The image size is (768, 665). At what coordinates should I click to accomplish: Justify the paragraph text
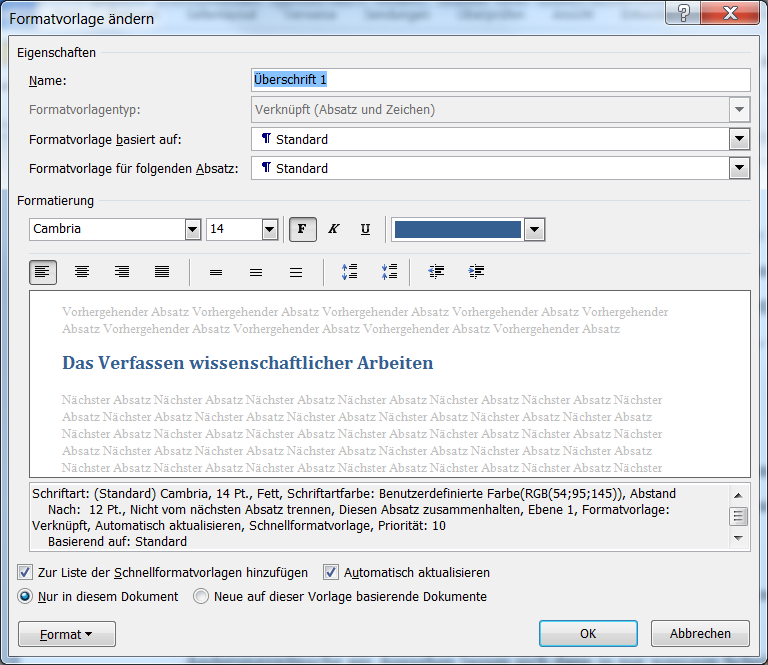click(x=162, y=272)
